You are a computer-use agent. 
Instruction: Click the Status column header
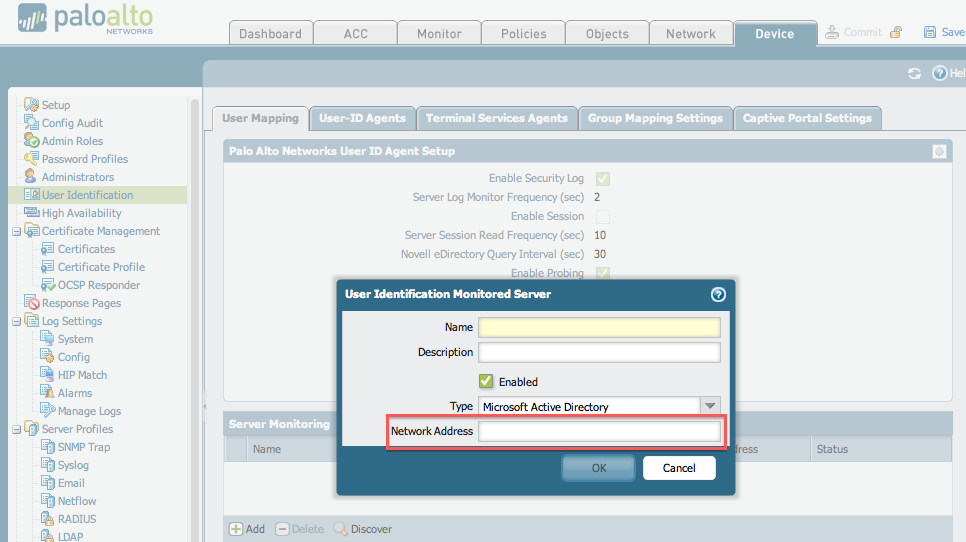coord(832,449)
